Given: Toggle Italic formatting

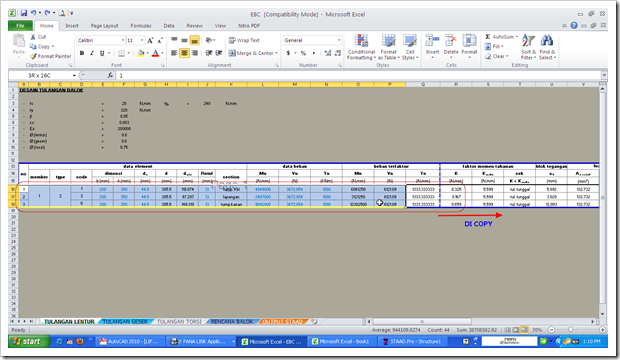Looking at the screenshot, I should (x=92, y=53).
